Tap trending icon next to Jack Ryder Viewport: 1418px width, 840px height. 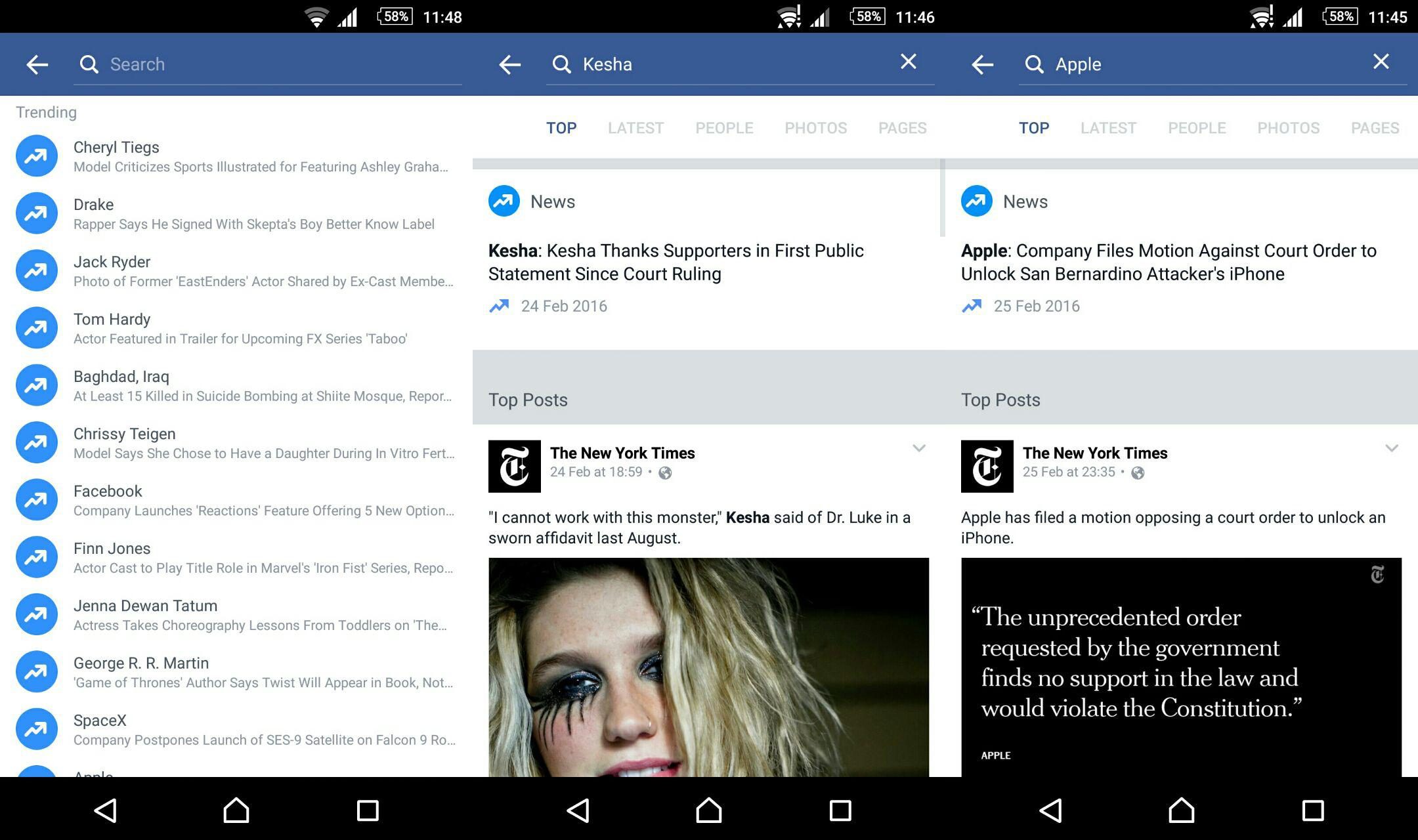click(37, 270)
